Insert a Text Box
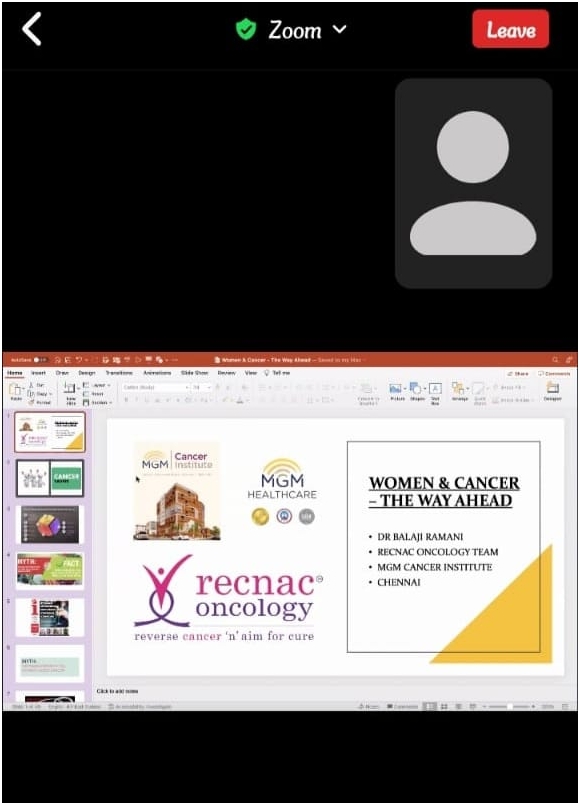This screenshot has width=580, height=805. [x=435, y=393]
